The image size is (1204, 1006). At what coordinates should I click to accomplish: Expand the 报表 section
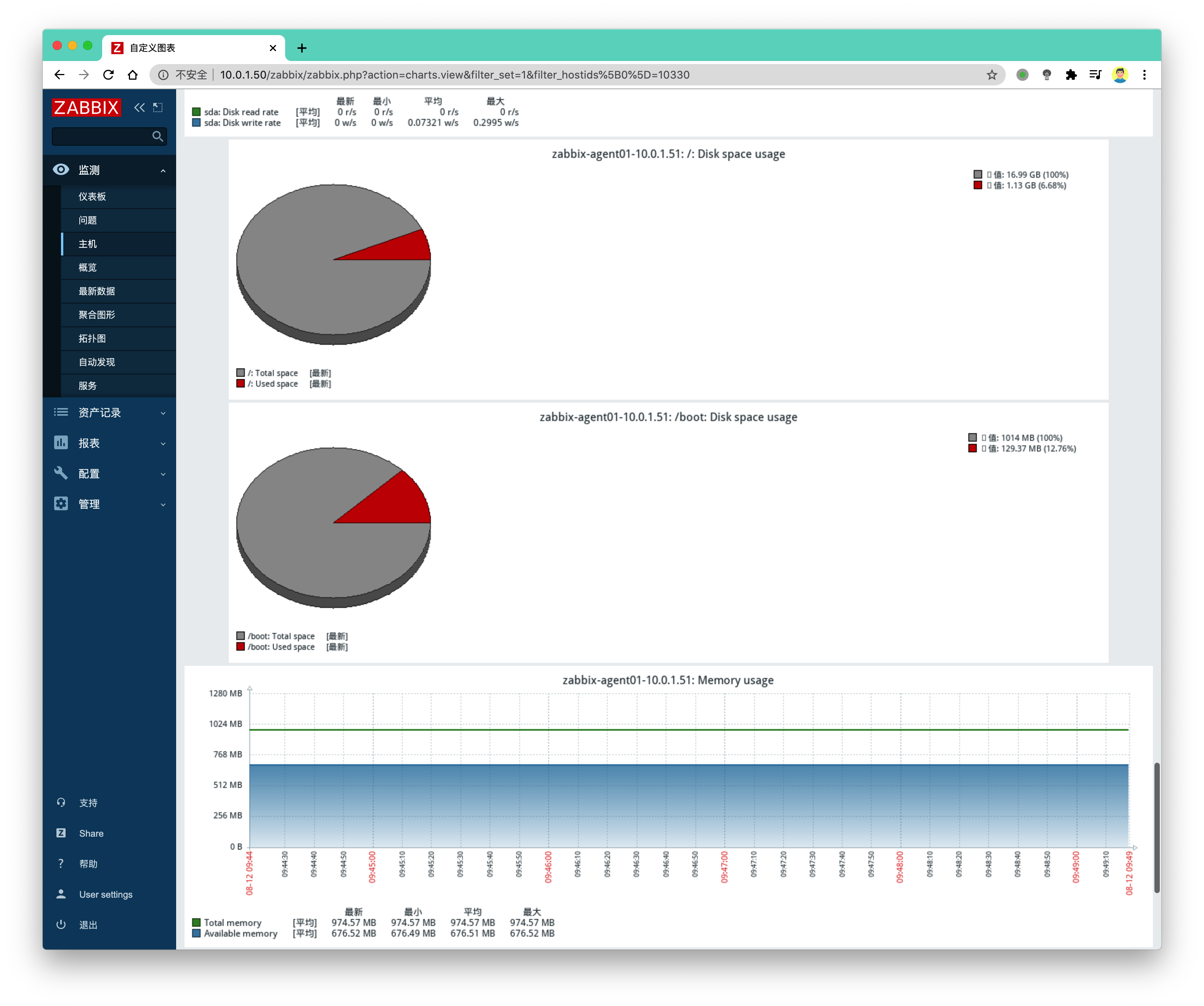(x=163, y=444)
